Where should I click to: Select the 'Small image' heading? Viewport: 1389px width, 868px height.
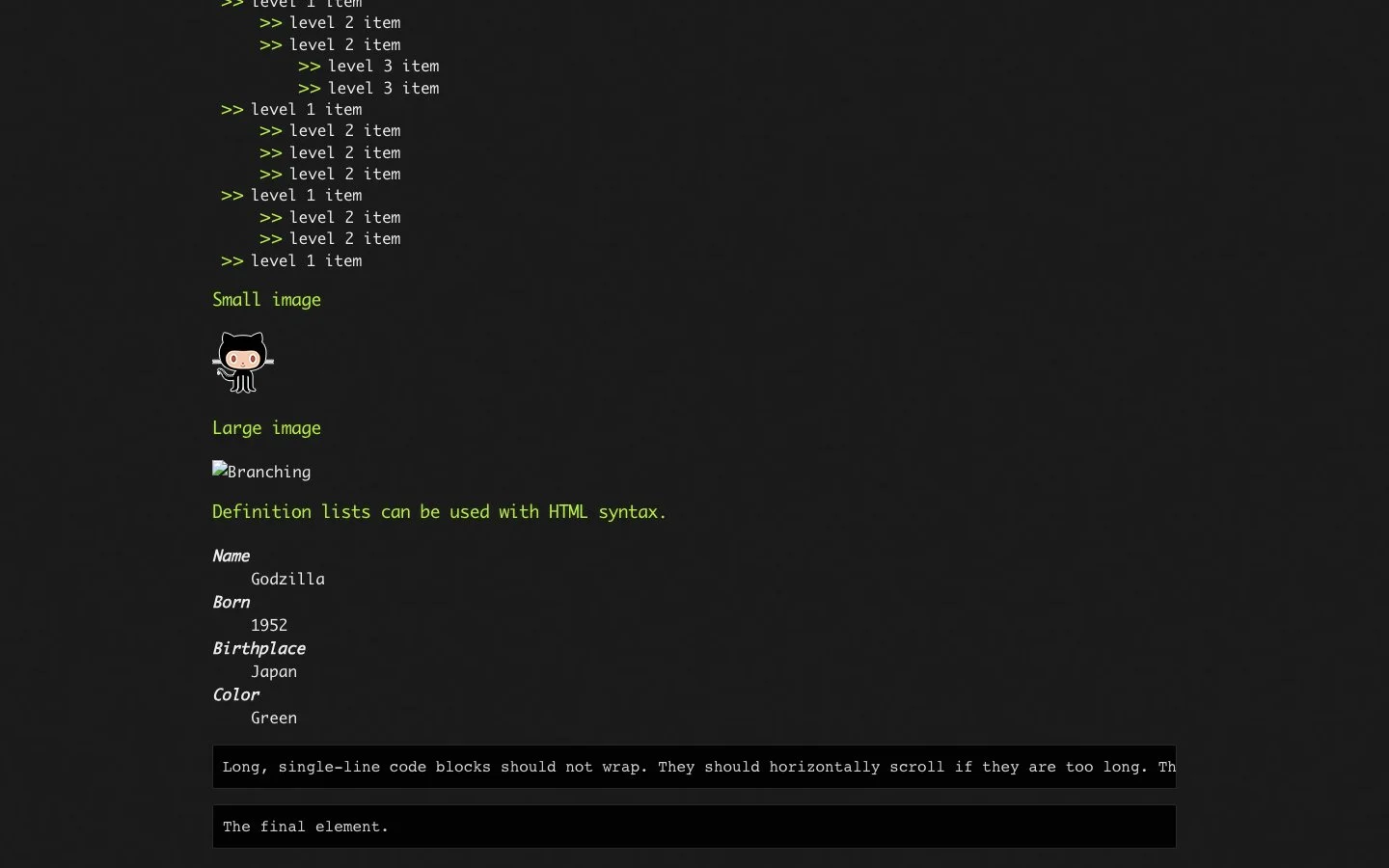(x=266, y=300)
